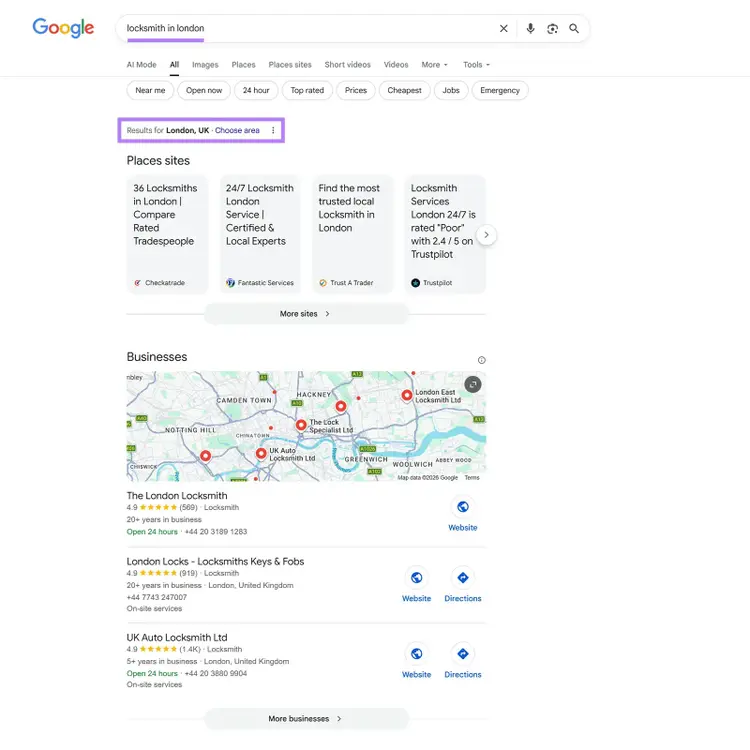Apply the Cheapest filter chip

point(404,90)
